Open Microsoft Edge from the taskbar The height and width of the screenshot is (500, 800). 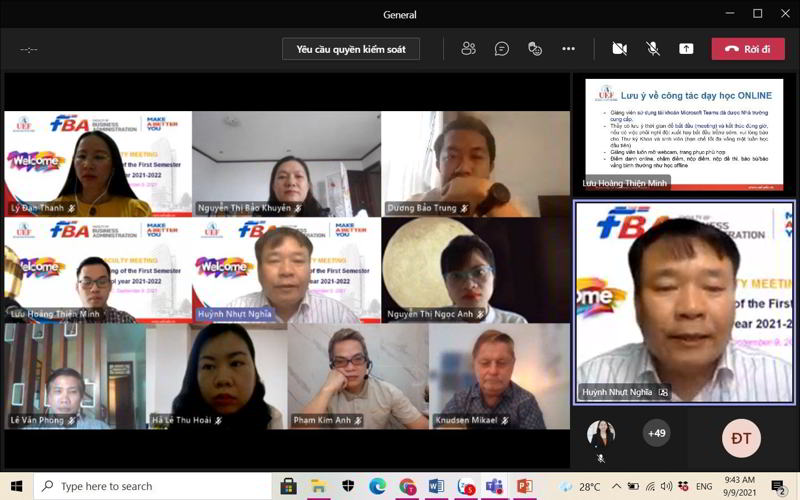[377, 487]
